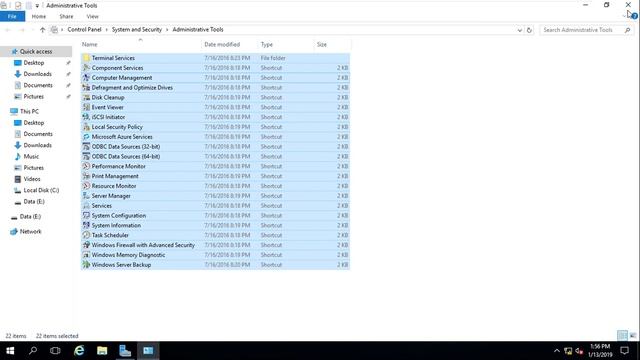Click the taskbar clock showing 1:56 PM
640x360 pixels.
click(x=600, y=351)
